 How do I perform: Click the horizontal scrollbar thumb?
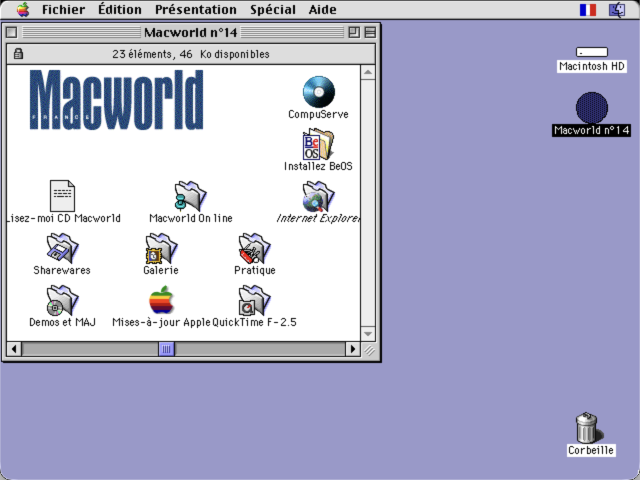pos(167,349)
